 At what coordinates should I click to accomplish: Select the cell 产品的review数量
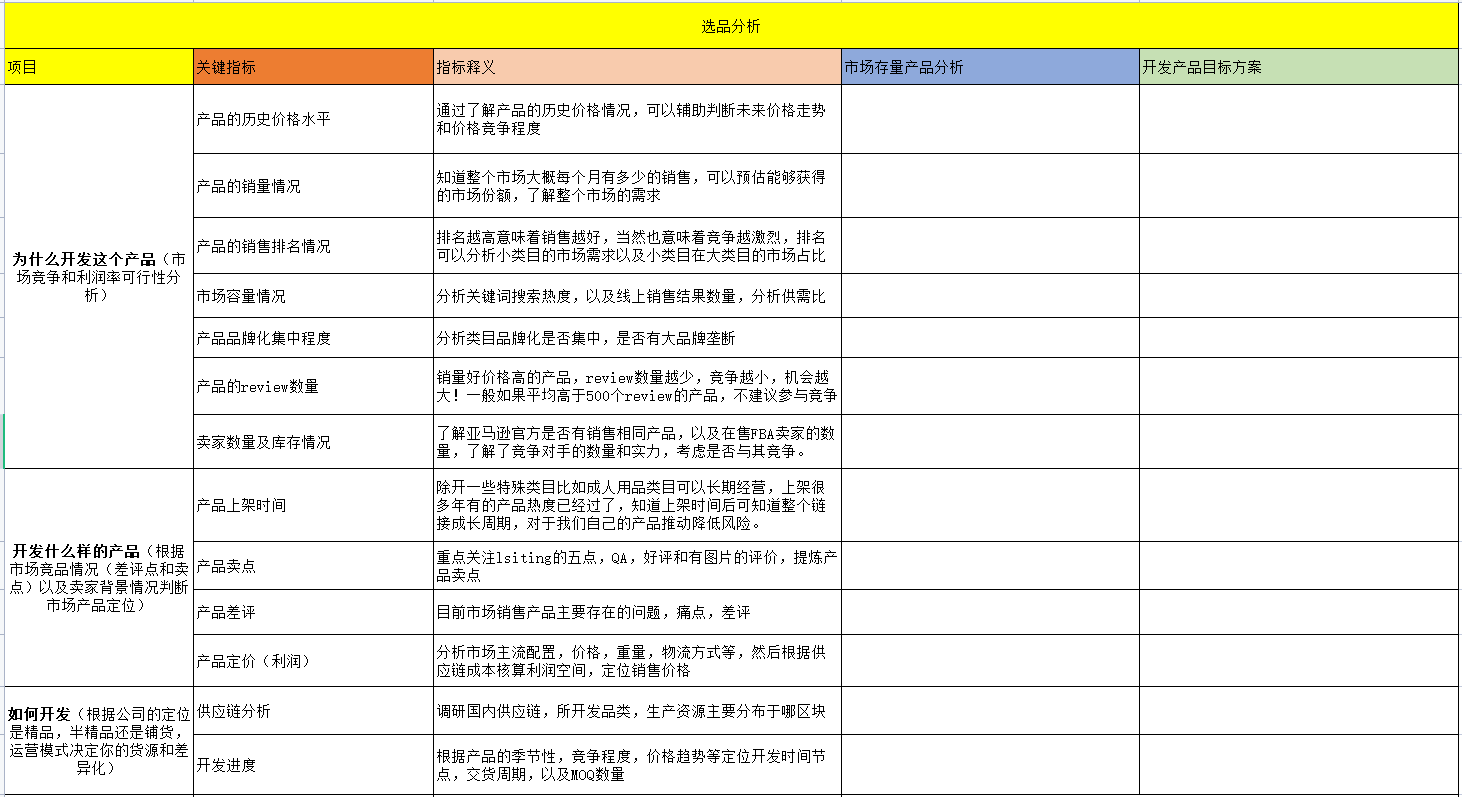point(313,386)
